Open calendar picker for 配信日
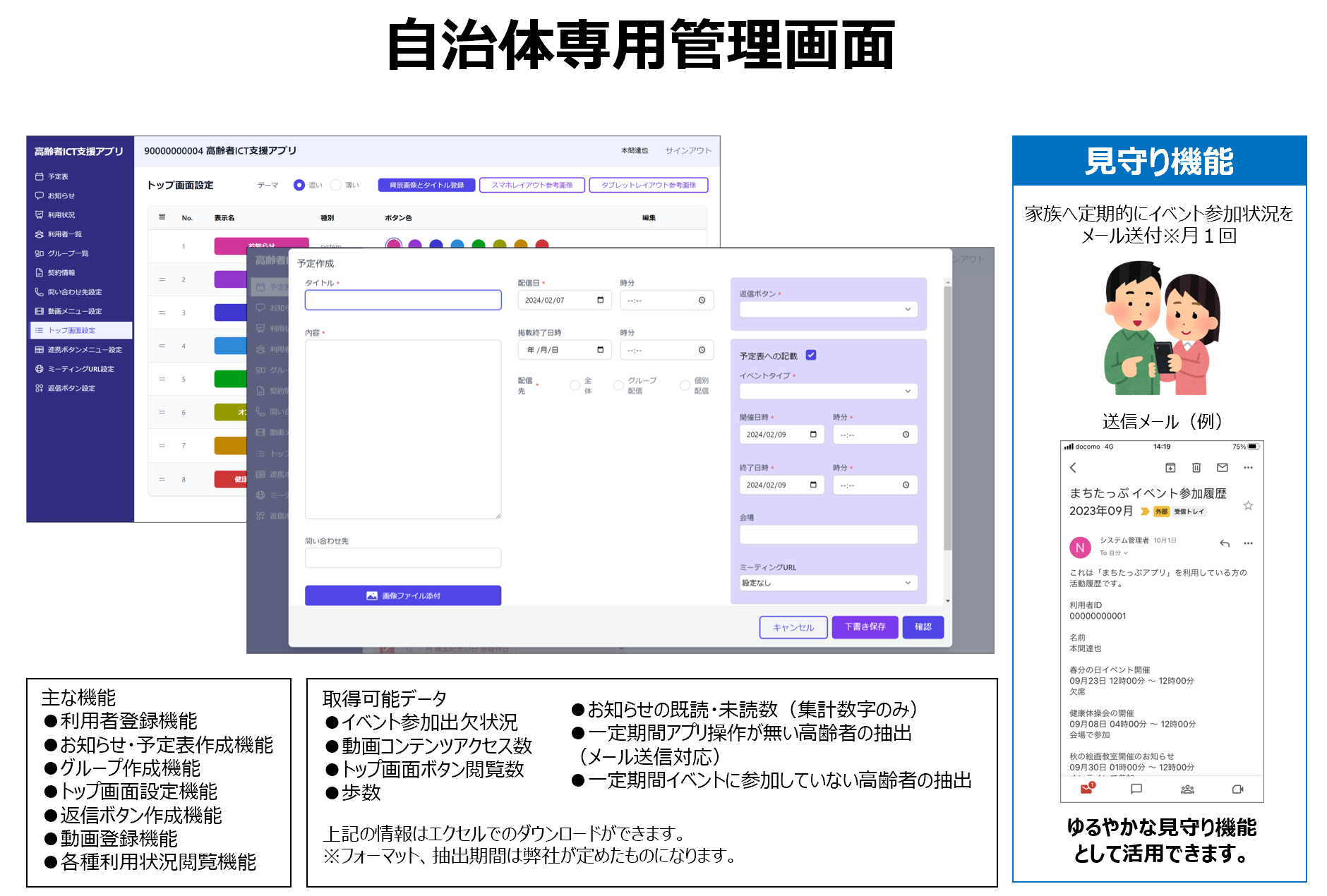Image resolution: width=1327 pixels, height=896 pixels. 601,300
